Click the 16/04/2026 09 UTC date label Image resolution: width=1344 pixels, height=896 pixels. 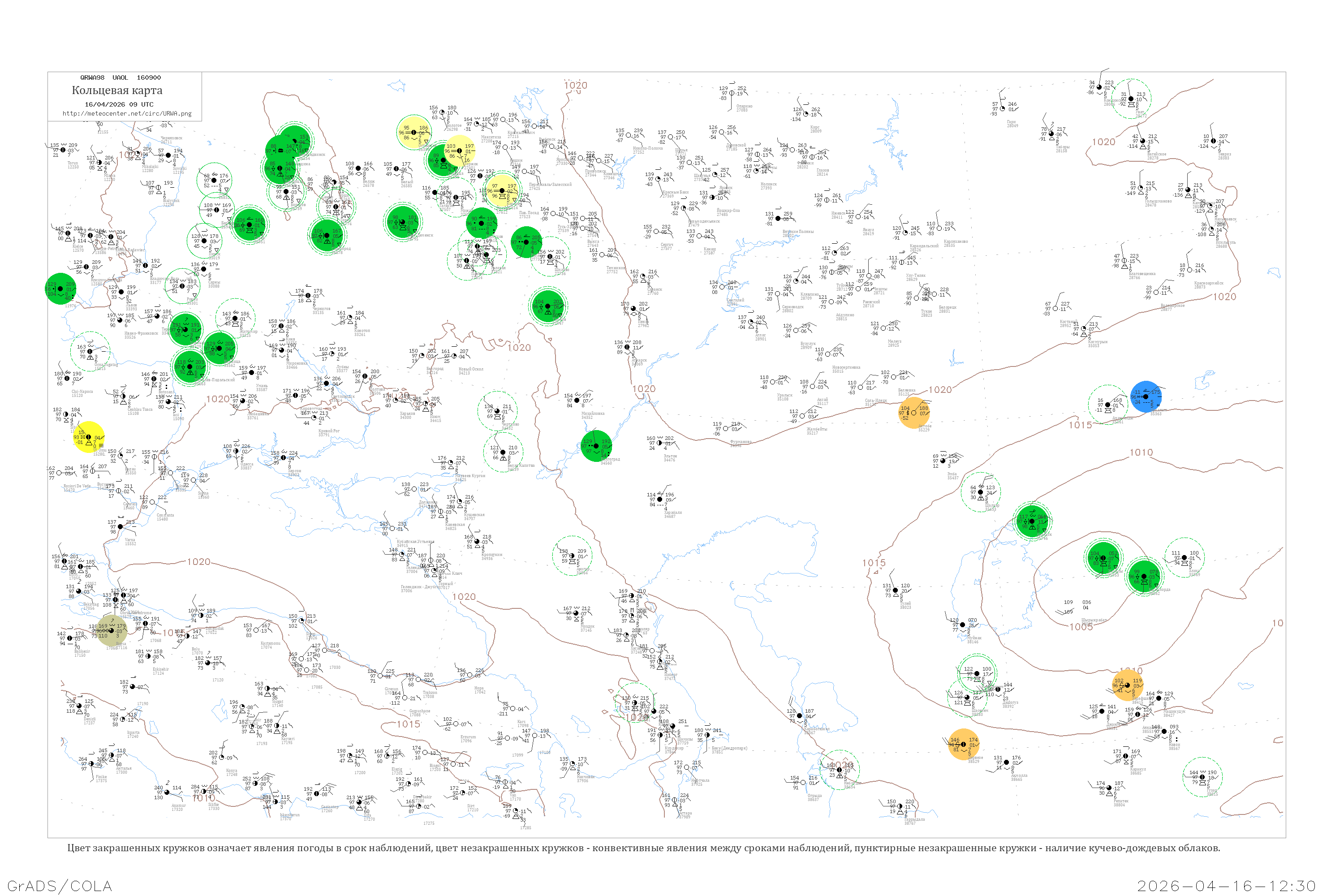coord(119,104)
